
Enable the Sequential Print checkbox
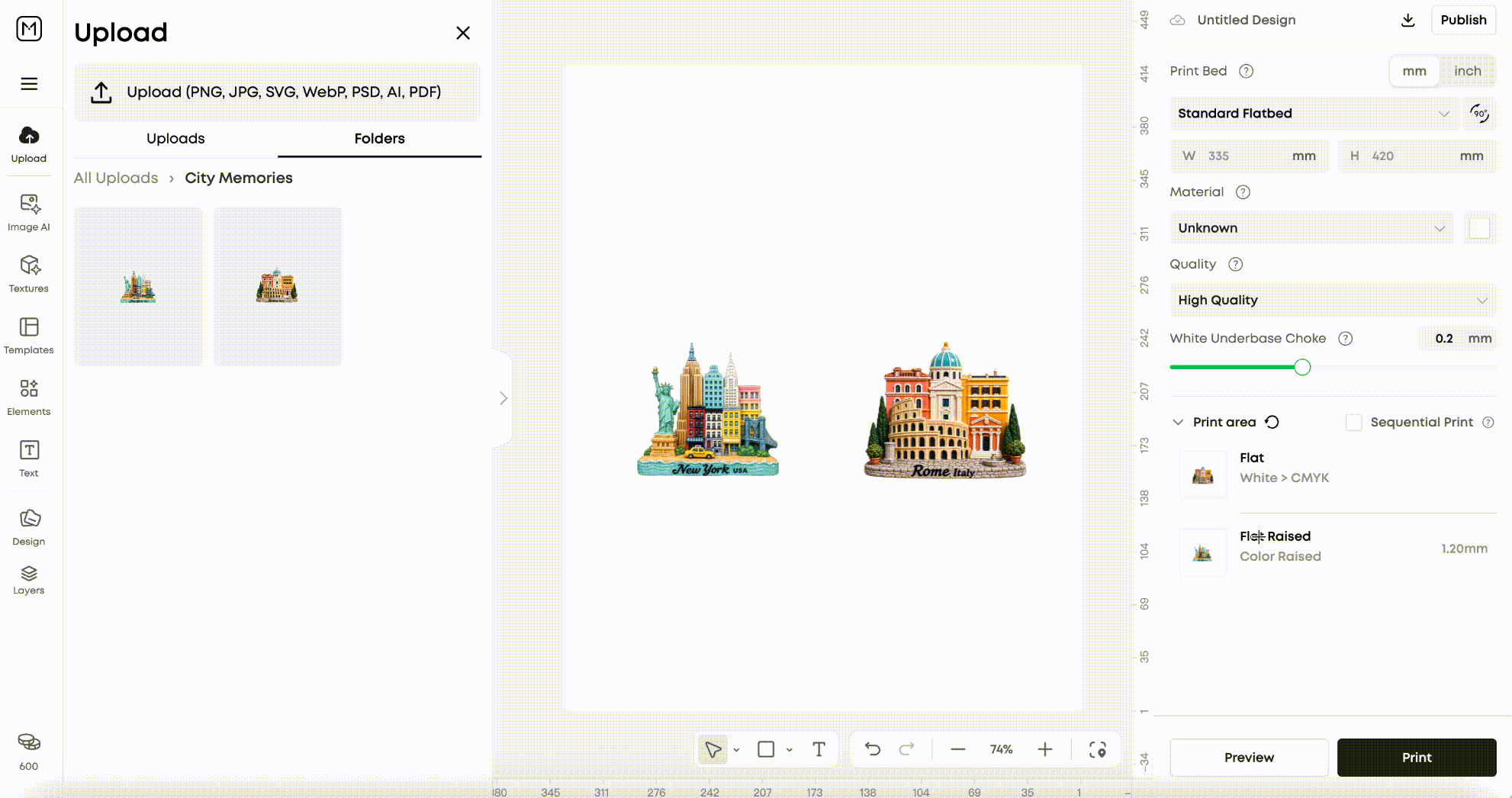[1353, 423]
